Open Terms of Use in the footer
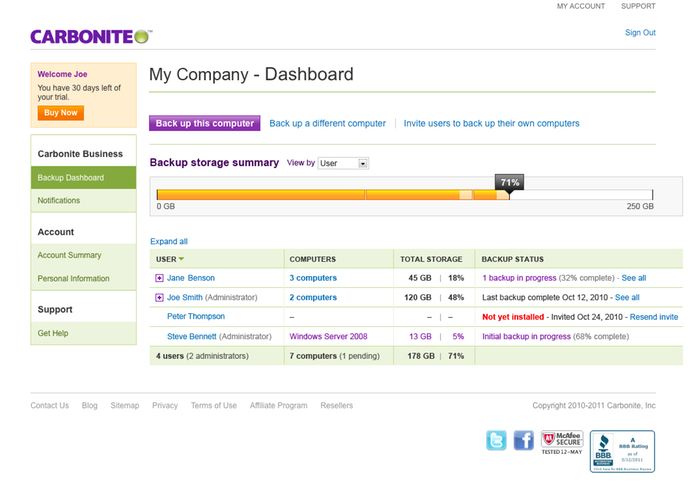The height and width of the screenshot is (484, 695). pos(214,406)
